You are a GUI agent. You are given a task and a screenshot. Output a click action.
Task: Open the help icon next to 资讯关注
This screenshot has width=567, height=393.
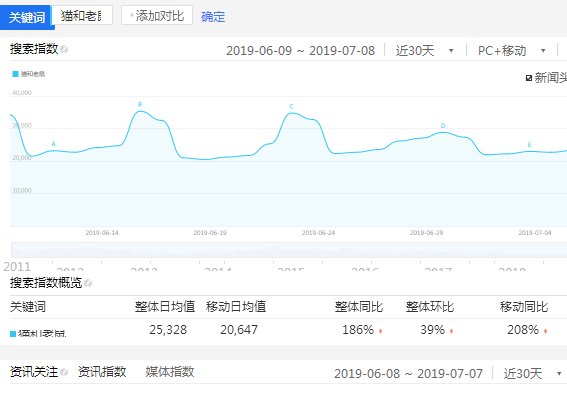pos(64,372)
